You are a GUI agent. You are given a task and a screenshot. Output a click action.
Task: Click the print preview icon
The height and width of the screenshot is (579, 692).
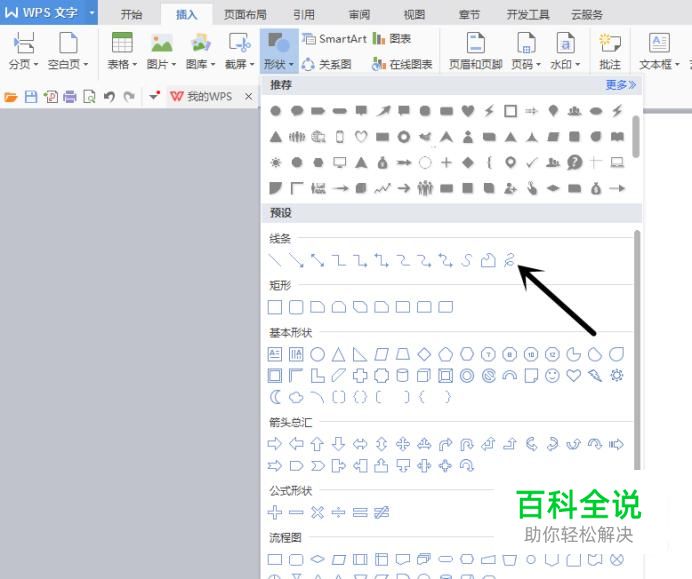coord(89,96)
